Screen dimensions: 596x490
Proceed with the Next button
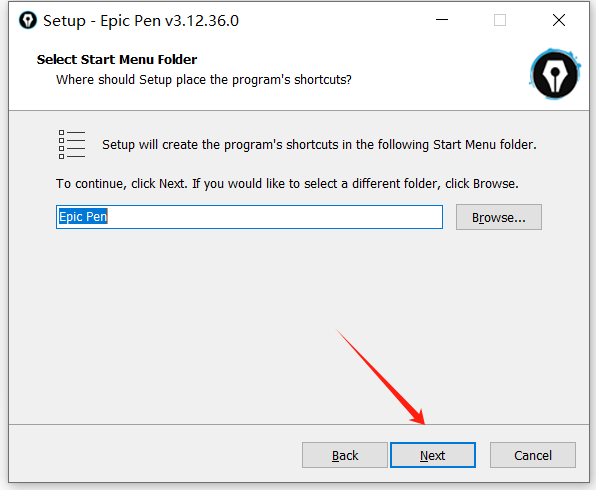[433, 455]
